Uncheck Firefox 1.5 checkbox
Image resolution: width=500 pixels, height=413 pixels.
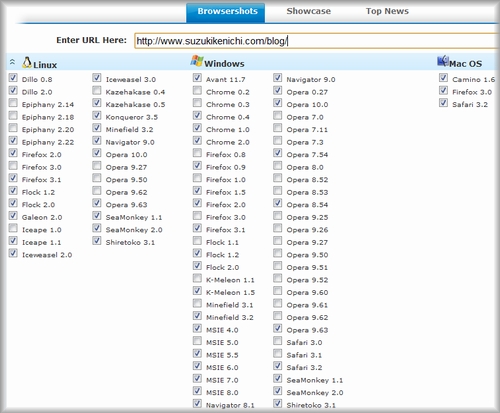[x=197, y=191]
